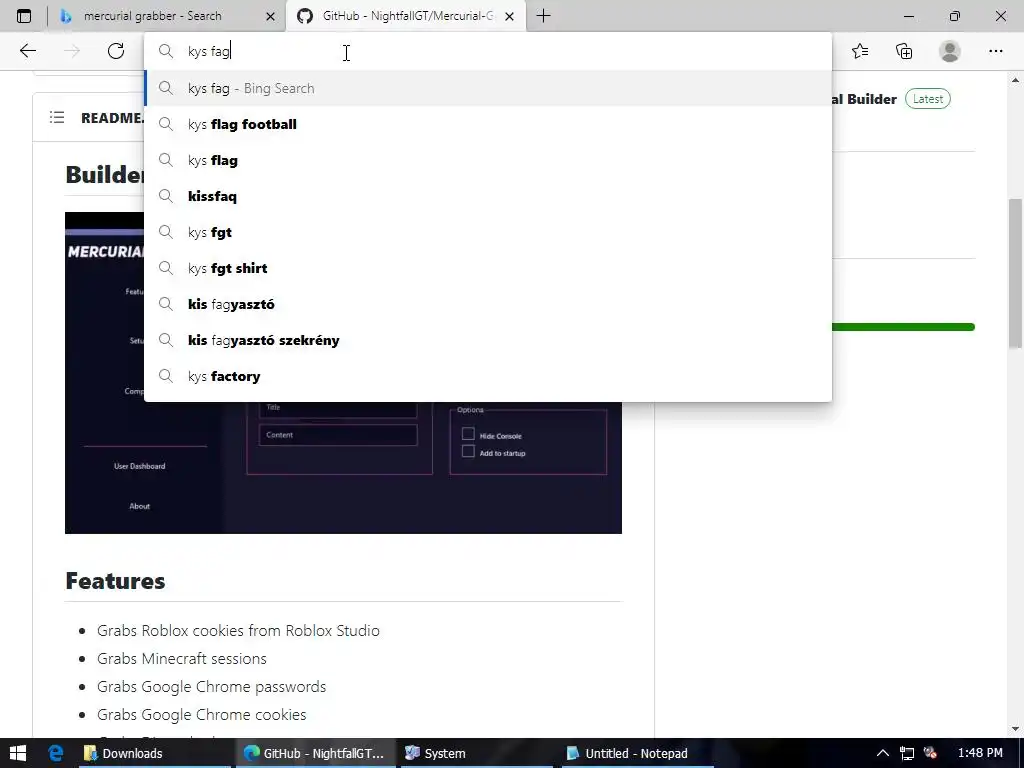
Task: Close the mercurial grabber Search tab
Action: point(270,16)
